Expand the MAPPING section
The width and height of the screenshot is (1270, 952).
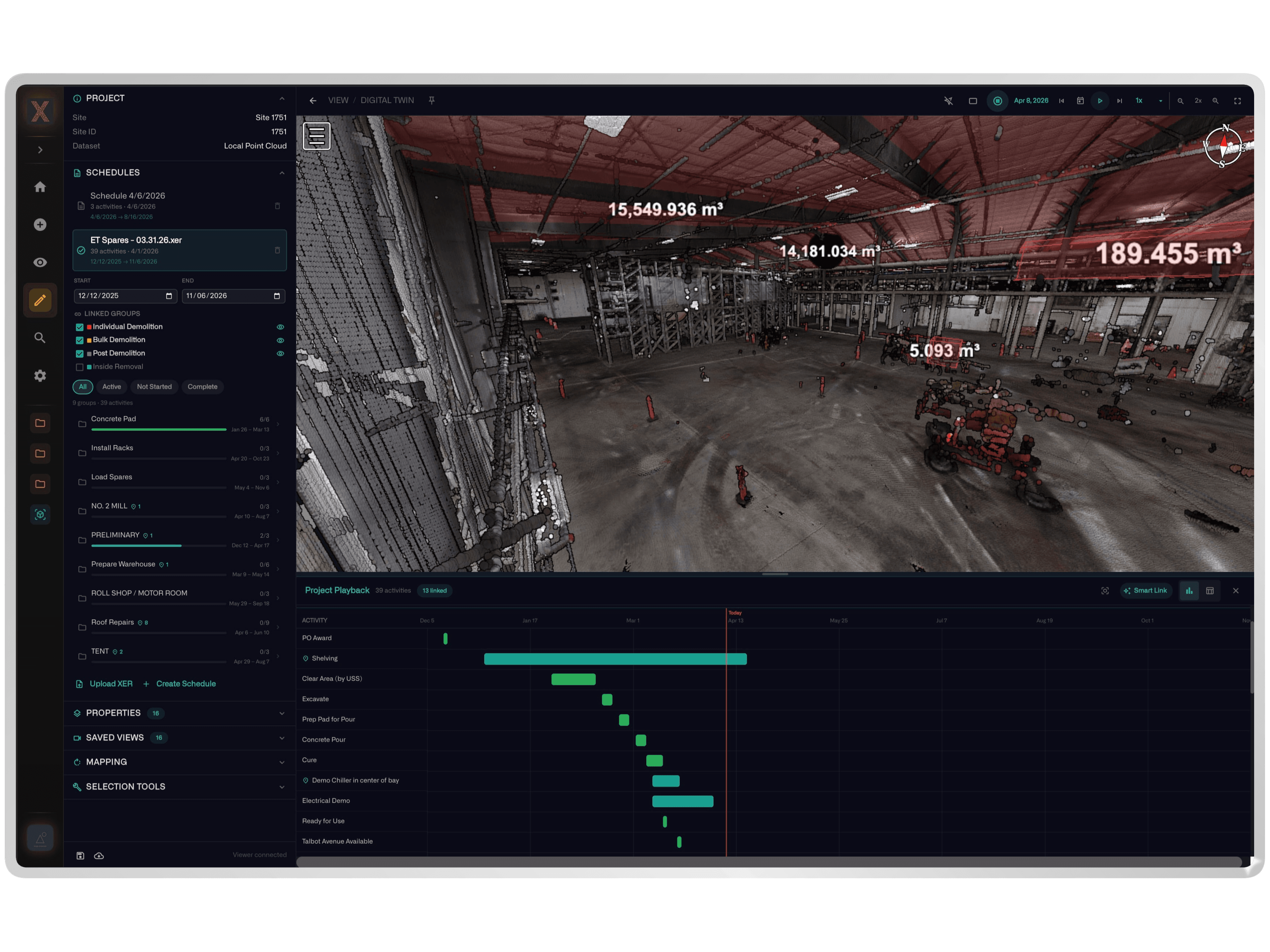pos(282,763)
